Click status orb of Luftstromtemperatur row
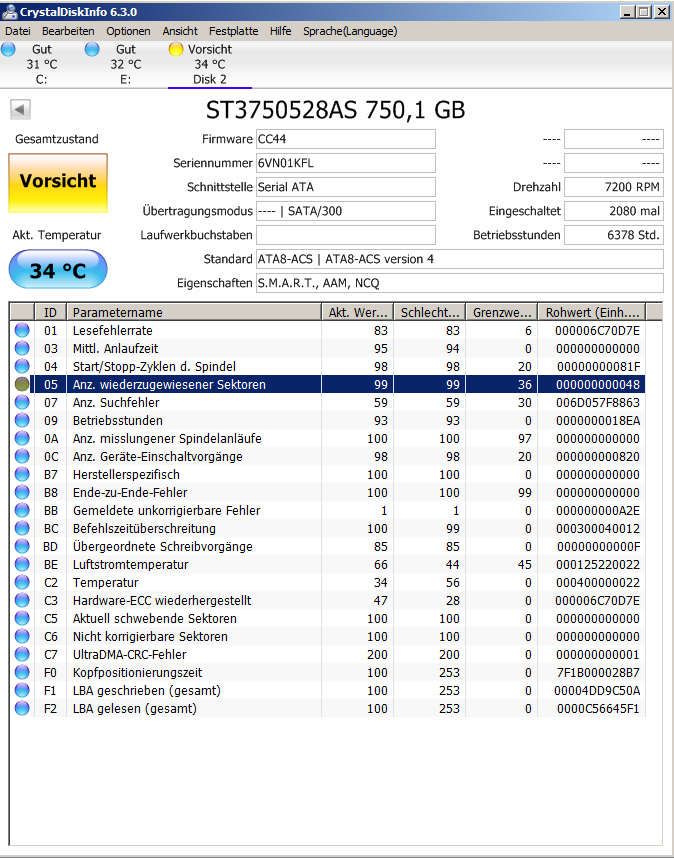The height and width of the screenshot is (858, 674). (x=22, y=564)
